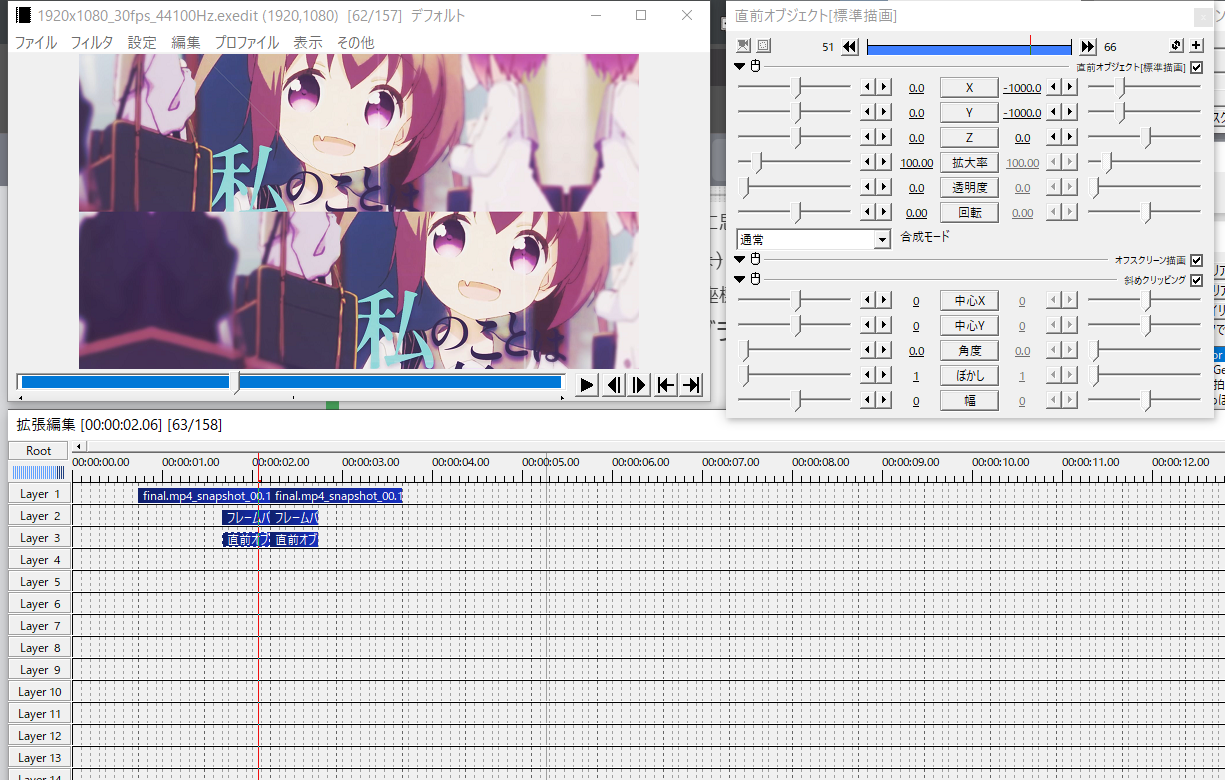Click mouse icon beside 斜めクリッピング section
Viewport: 1225px width, 780px height.
click(756, 279)
